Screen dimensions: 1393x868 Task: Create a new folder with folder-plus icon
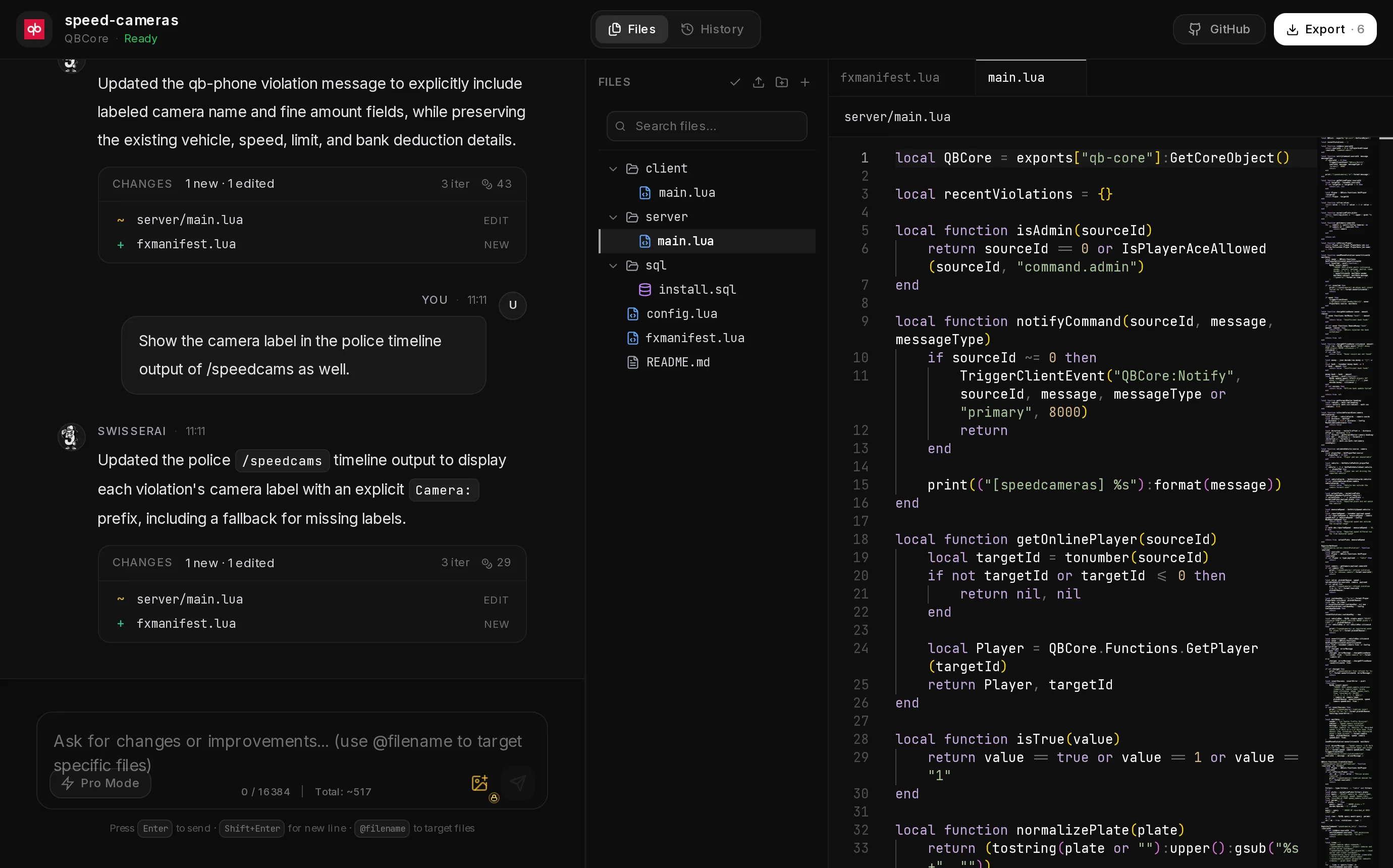click(782, 82)
